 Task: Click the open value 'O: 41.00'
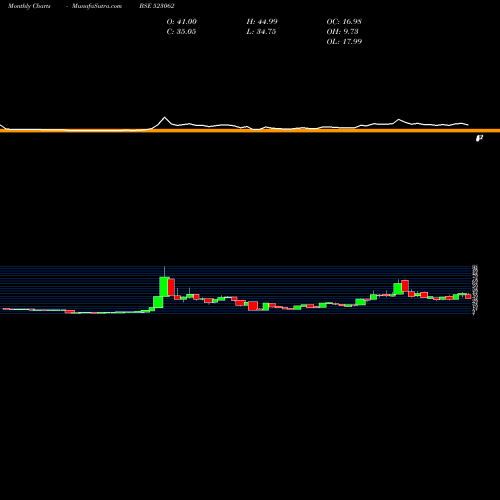pyautogui.click(x=182, y=22)
